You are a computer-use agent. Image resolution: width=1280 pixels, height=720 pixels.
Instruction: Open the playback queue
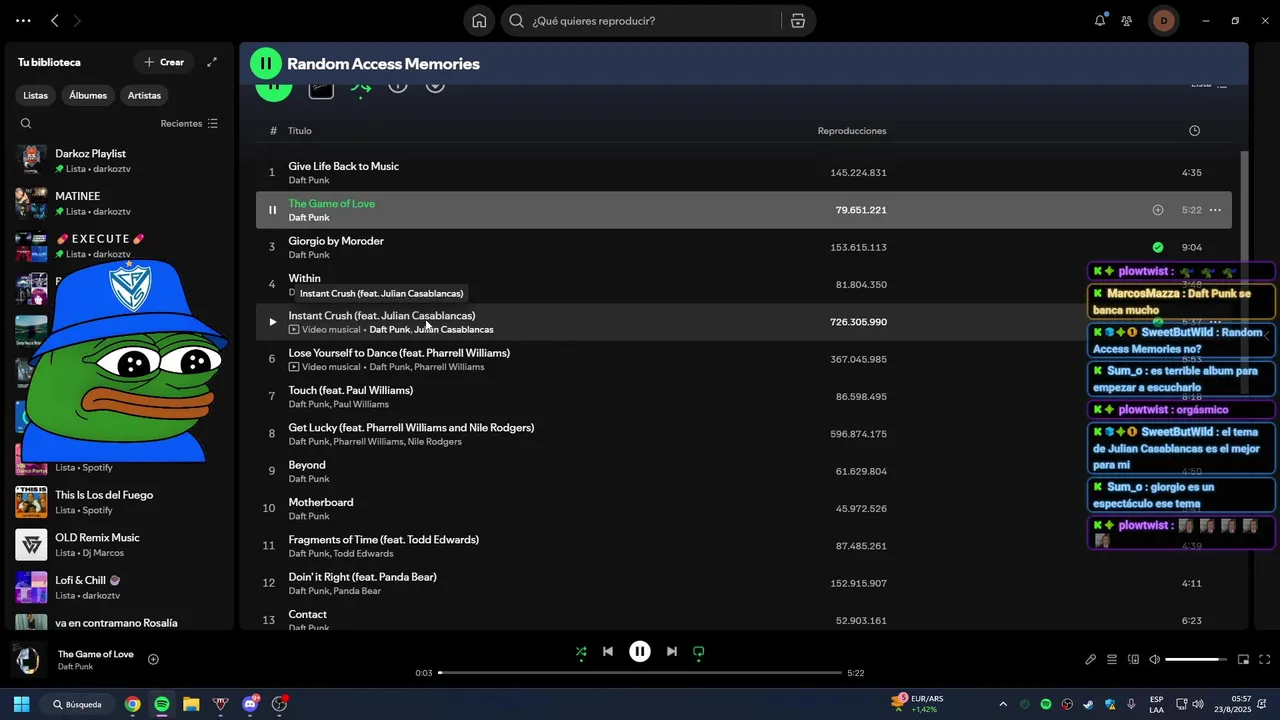(x=1112, y=659)
